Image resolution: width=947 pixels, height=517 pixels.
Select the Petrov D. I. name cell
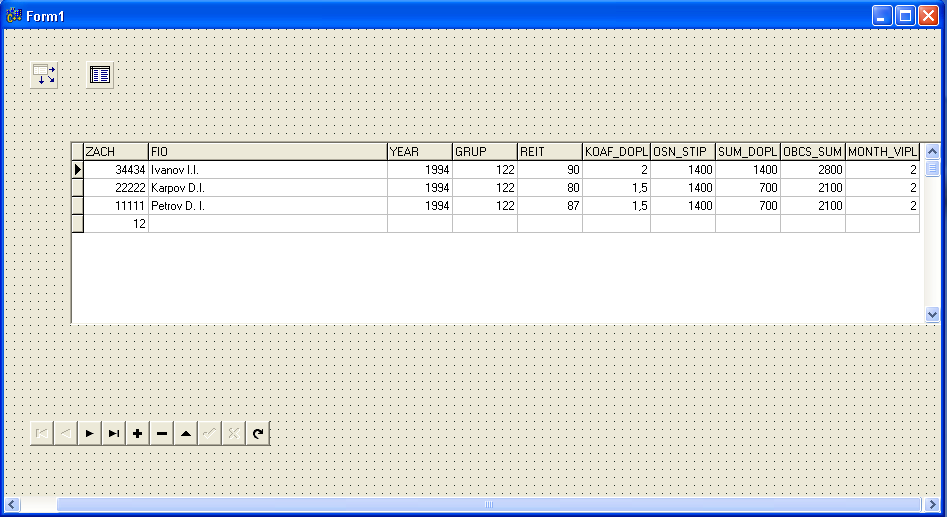[x=268, y=206]
